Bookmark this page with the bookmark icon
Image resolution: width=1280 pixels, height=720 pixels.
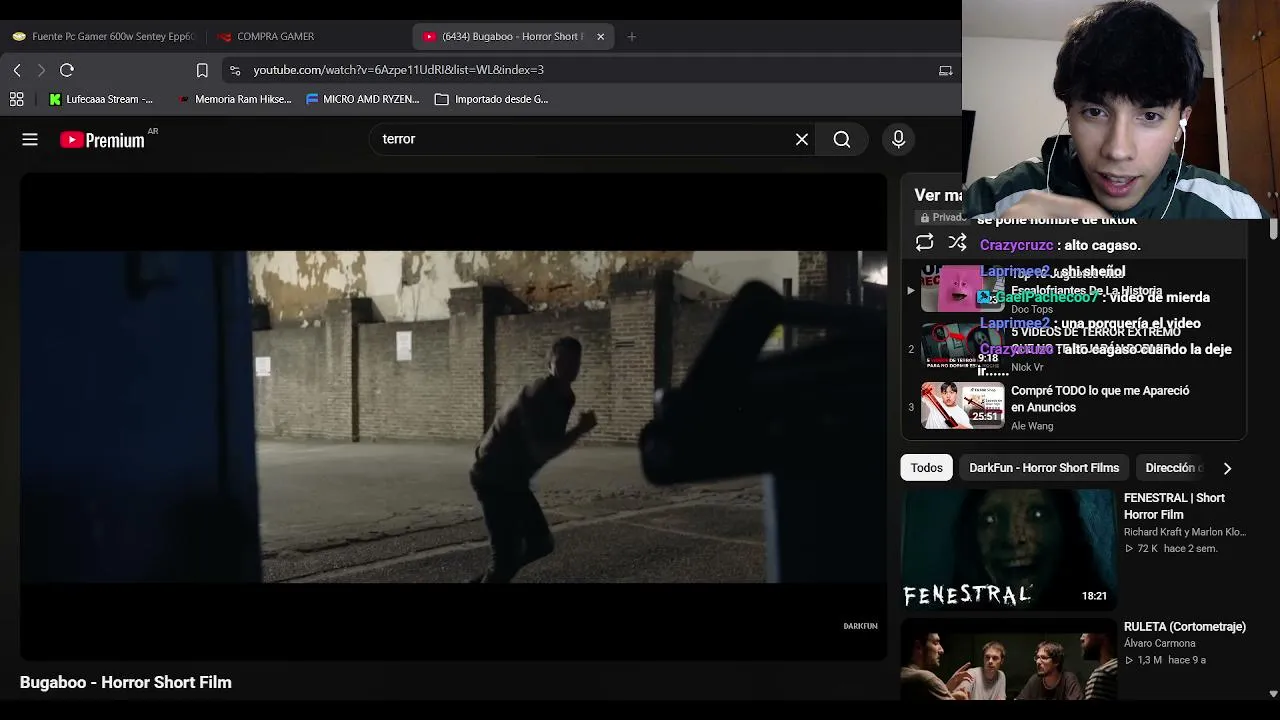point(202,70)
